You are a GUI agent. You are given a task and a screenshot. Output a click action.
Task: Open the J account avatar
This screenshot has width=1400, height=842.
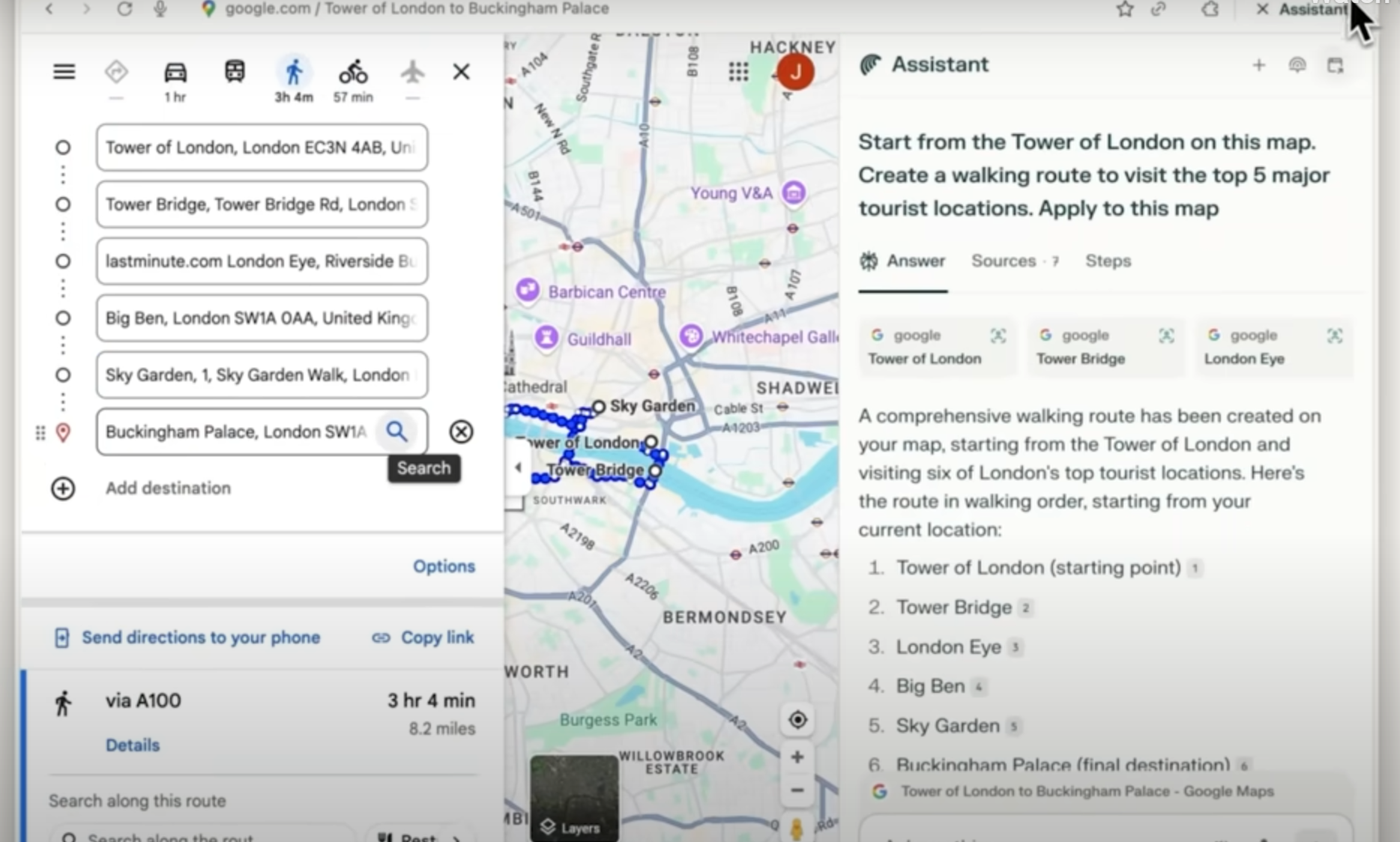pos(795,72)
